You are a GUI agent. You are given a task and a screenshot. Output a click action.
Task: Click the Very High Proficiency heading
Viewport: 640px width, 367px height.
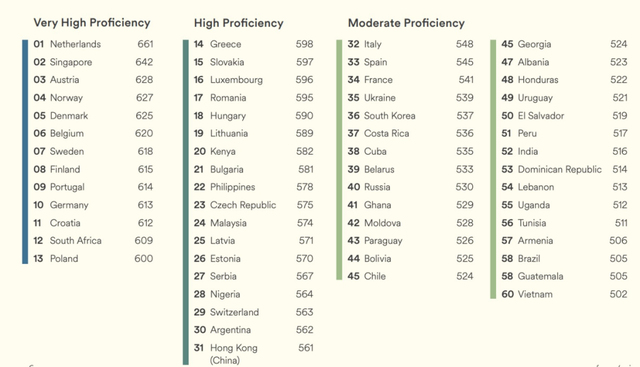click(92, 23)
